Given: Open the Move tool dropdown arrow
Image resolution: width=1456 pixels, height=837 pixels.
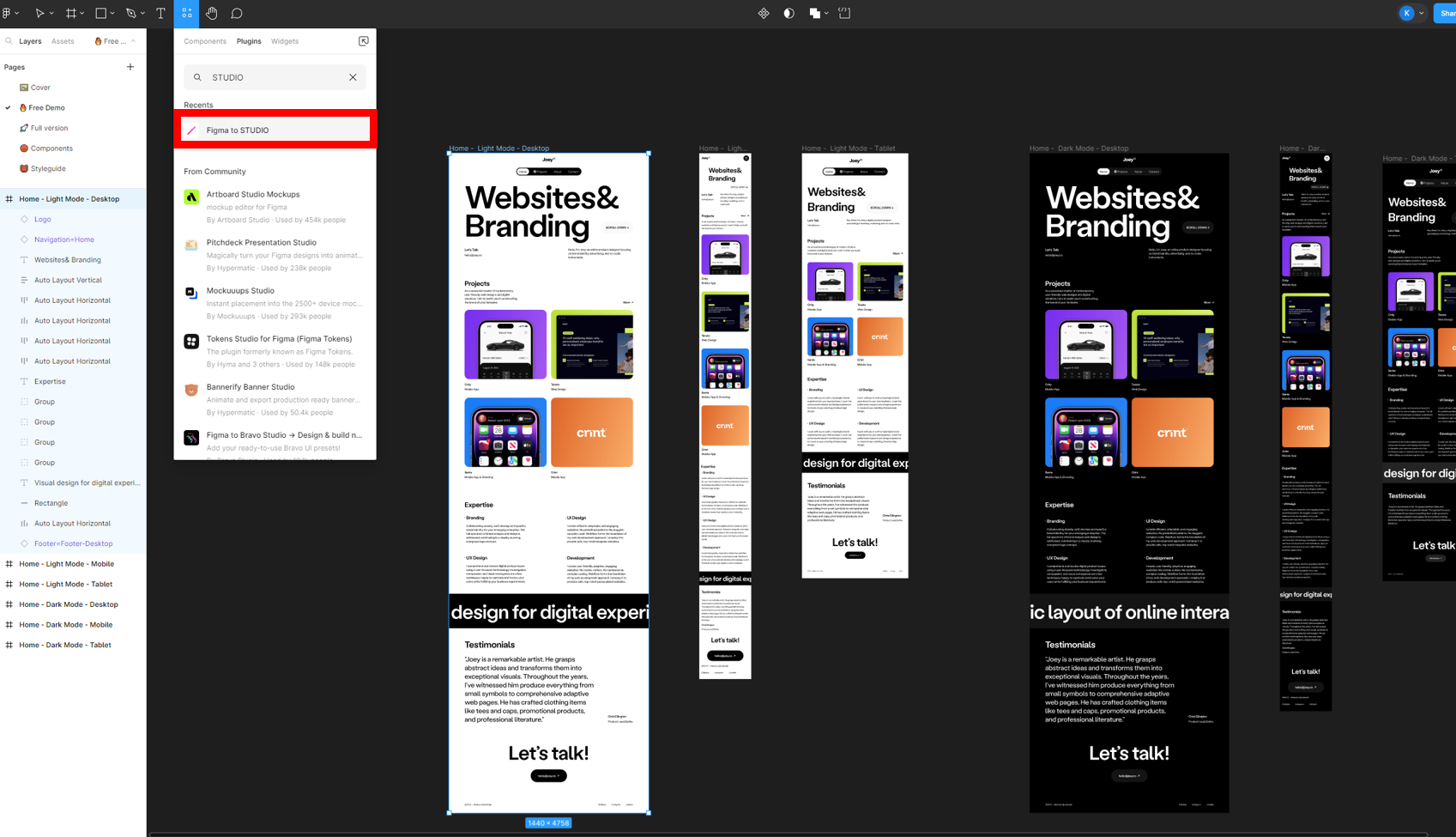Looking at the screenshot, I should pyautogui.click(x=50, y=13).
